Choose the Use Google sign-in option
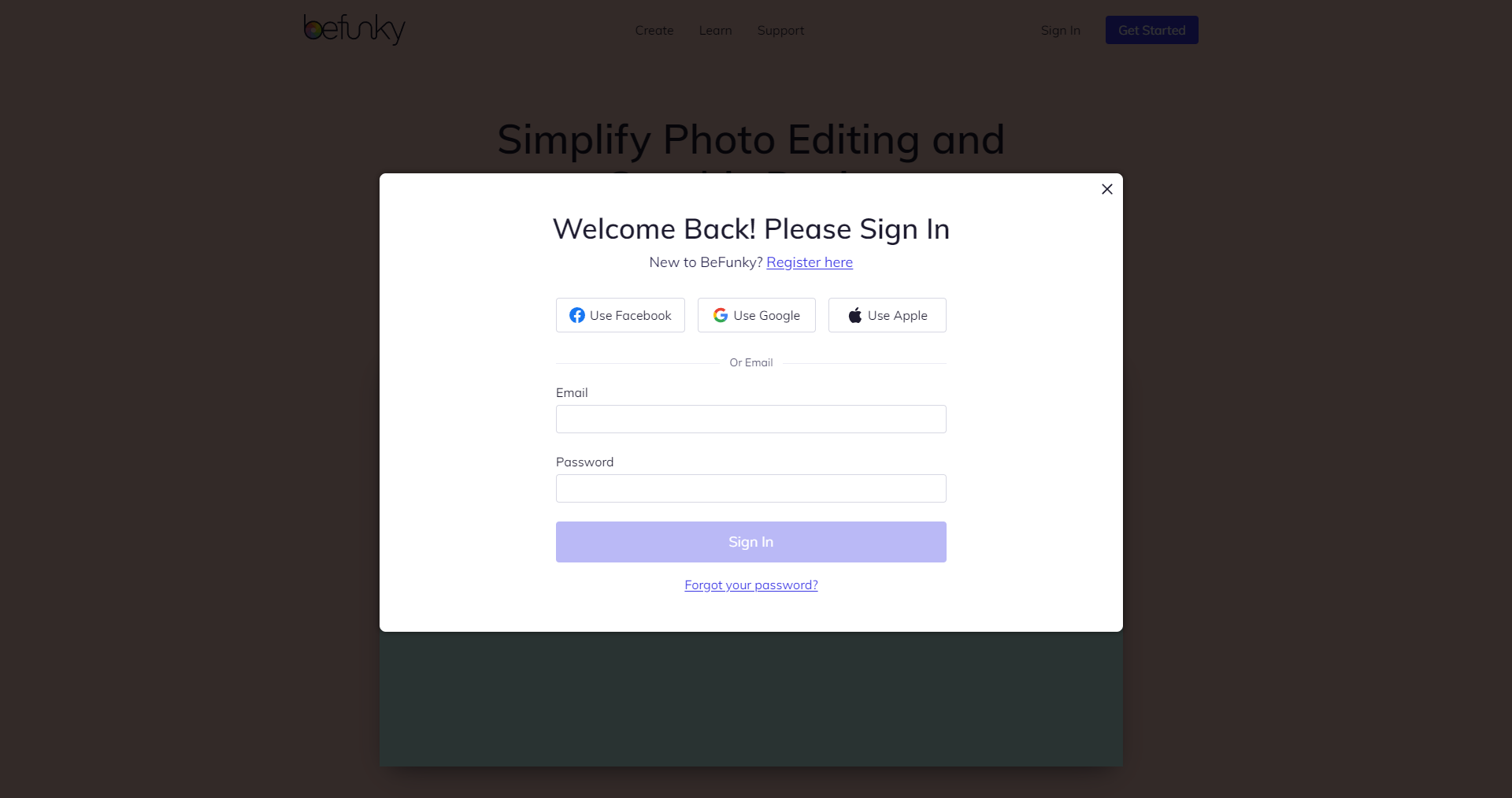Viewport: 1512px width, 798px height. (x=757, y=315)
